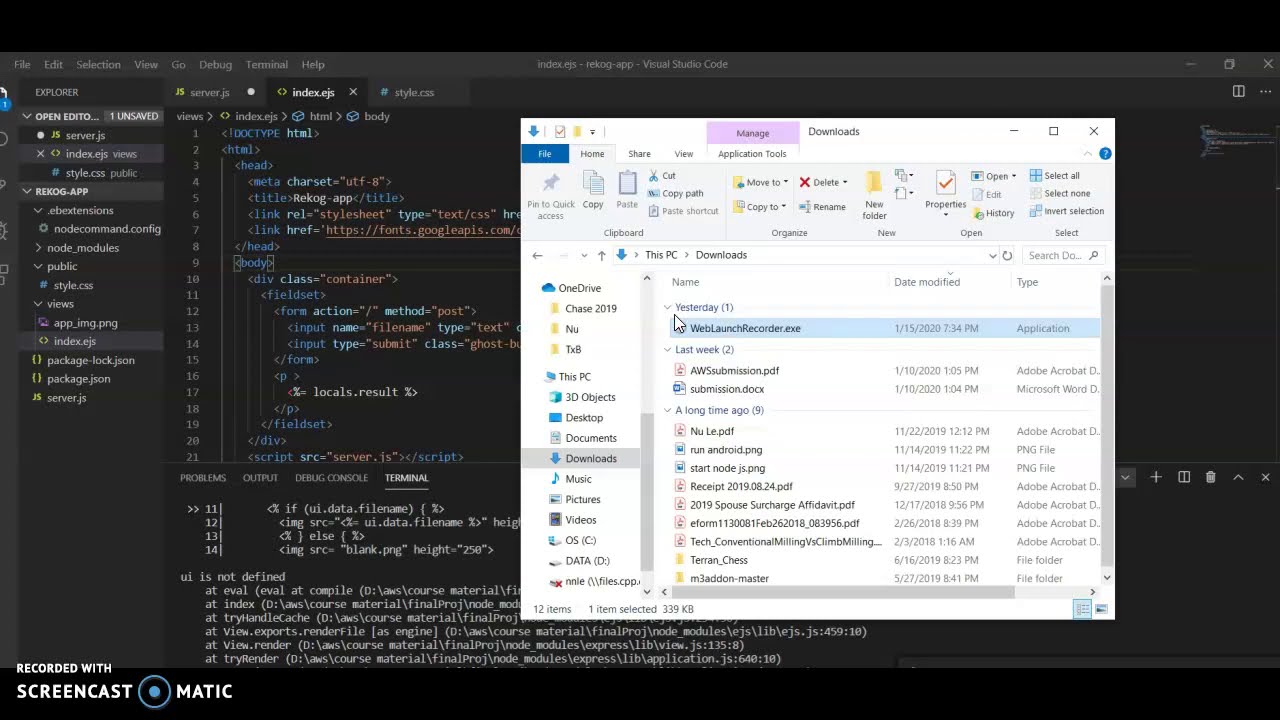Image resolution: width=1280 pixels, height=720 pixels.
Task: Click the New folder icon
Action: click(x=874, y=183)
